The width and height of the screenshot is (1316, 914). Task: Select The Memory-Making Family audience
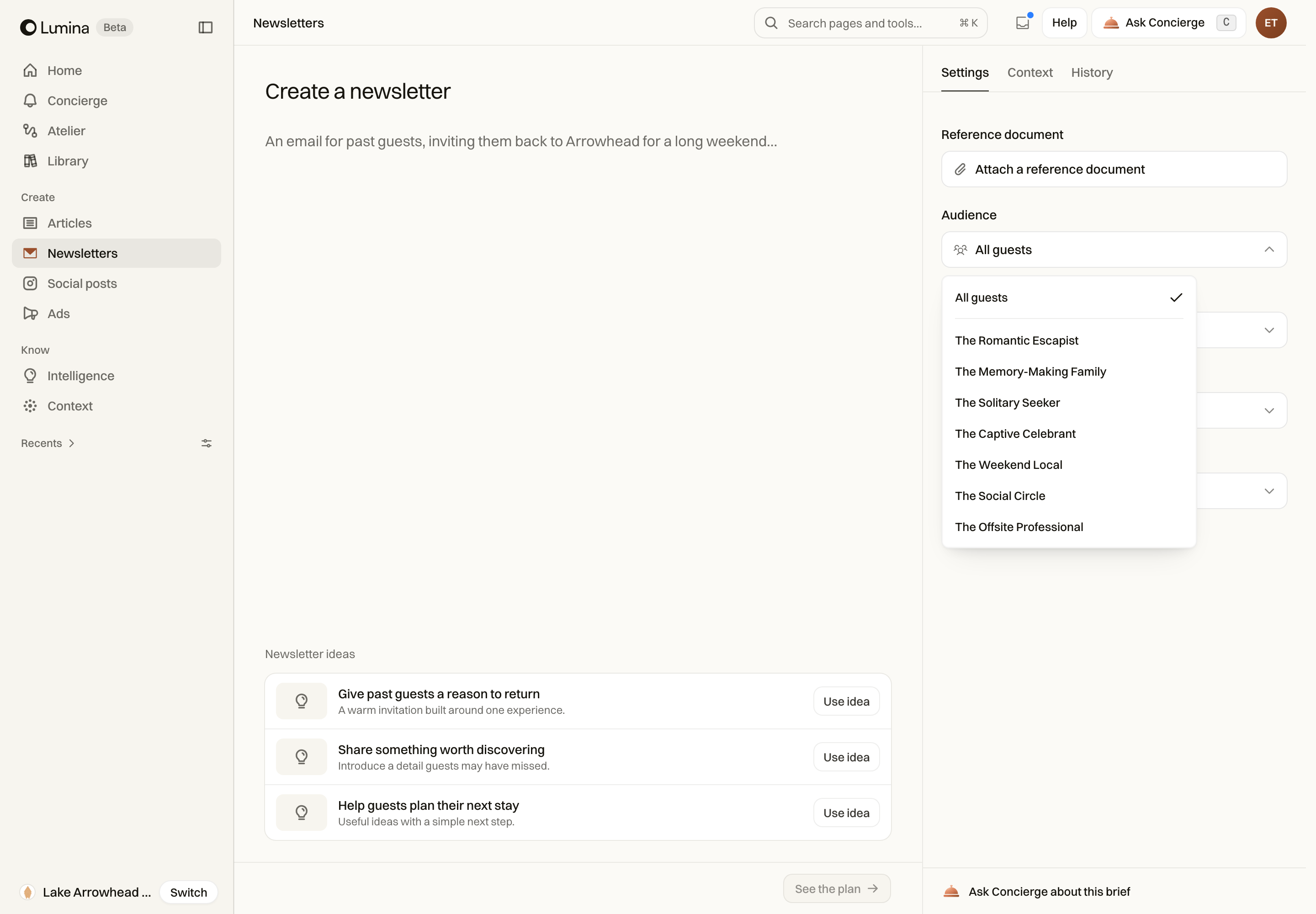click(1069, 372)
